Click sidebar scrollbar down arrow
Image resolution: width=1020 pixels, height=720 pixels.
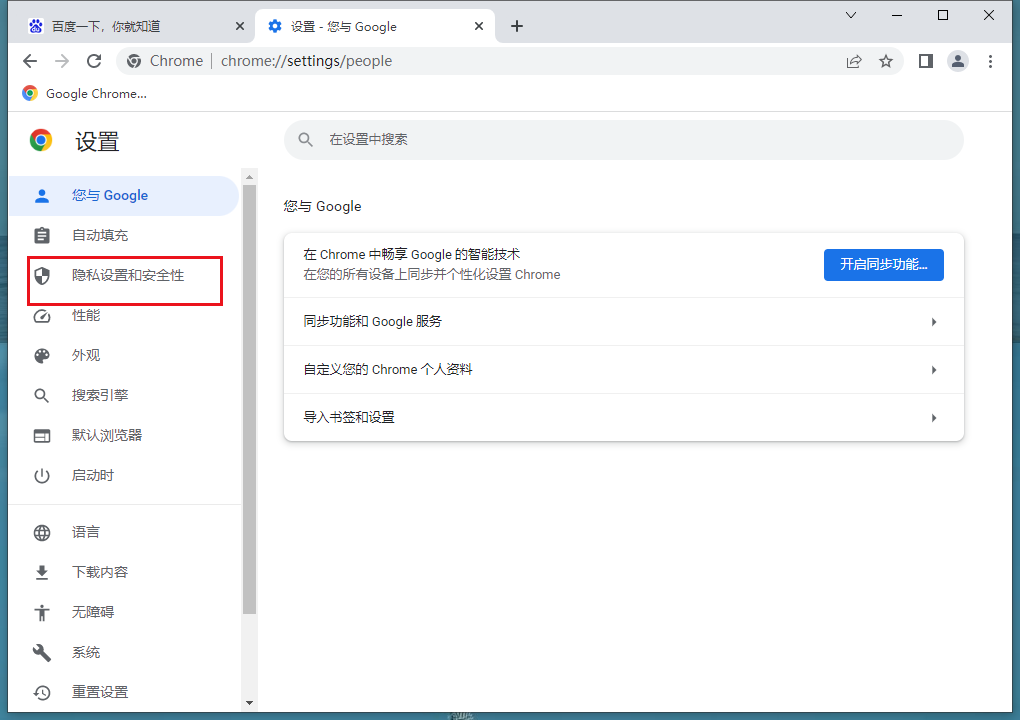[249, 703]
